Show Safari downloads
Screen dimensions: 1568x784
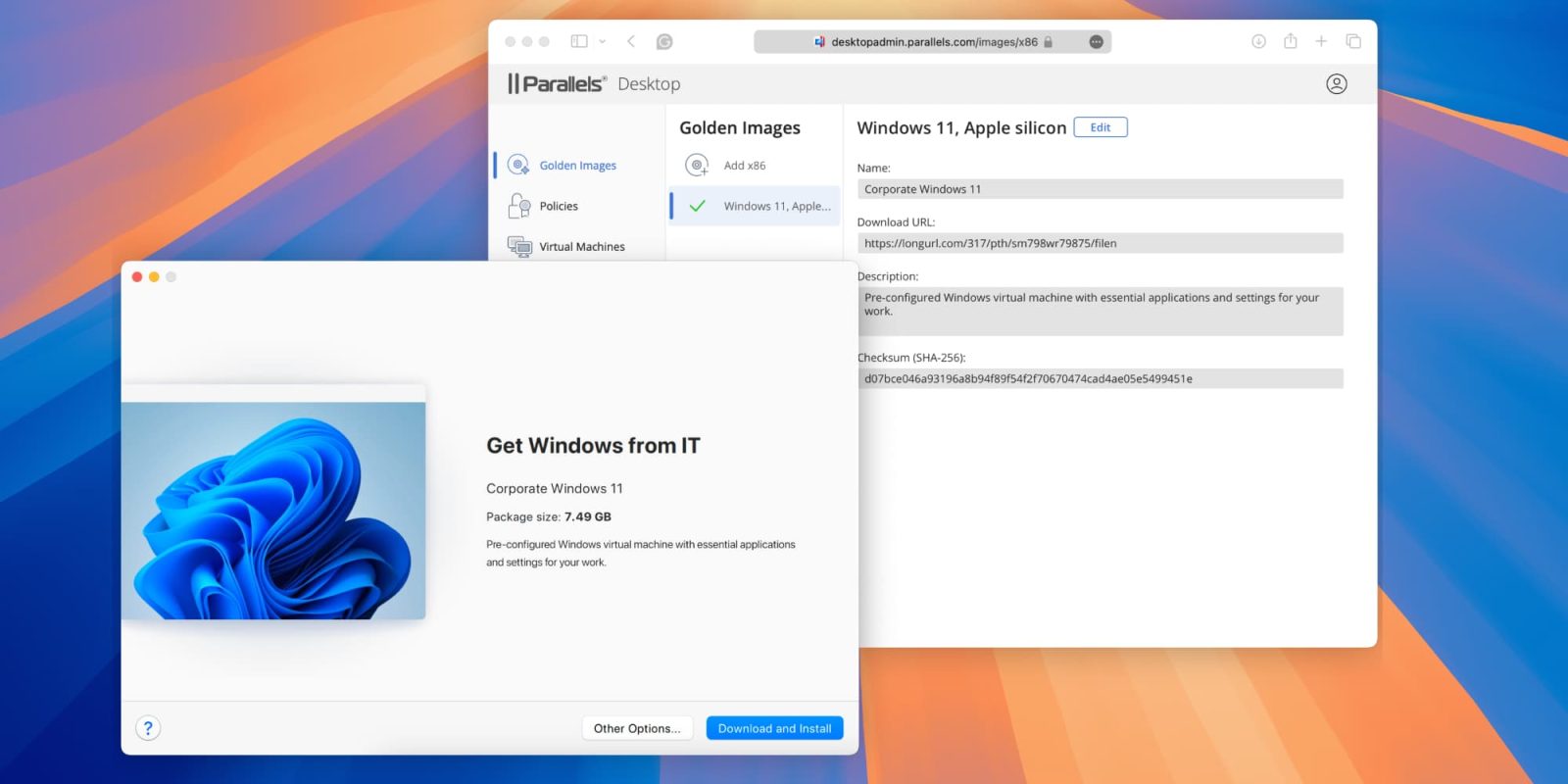pos(1258,41)
